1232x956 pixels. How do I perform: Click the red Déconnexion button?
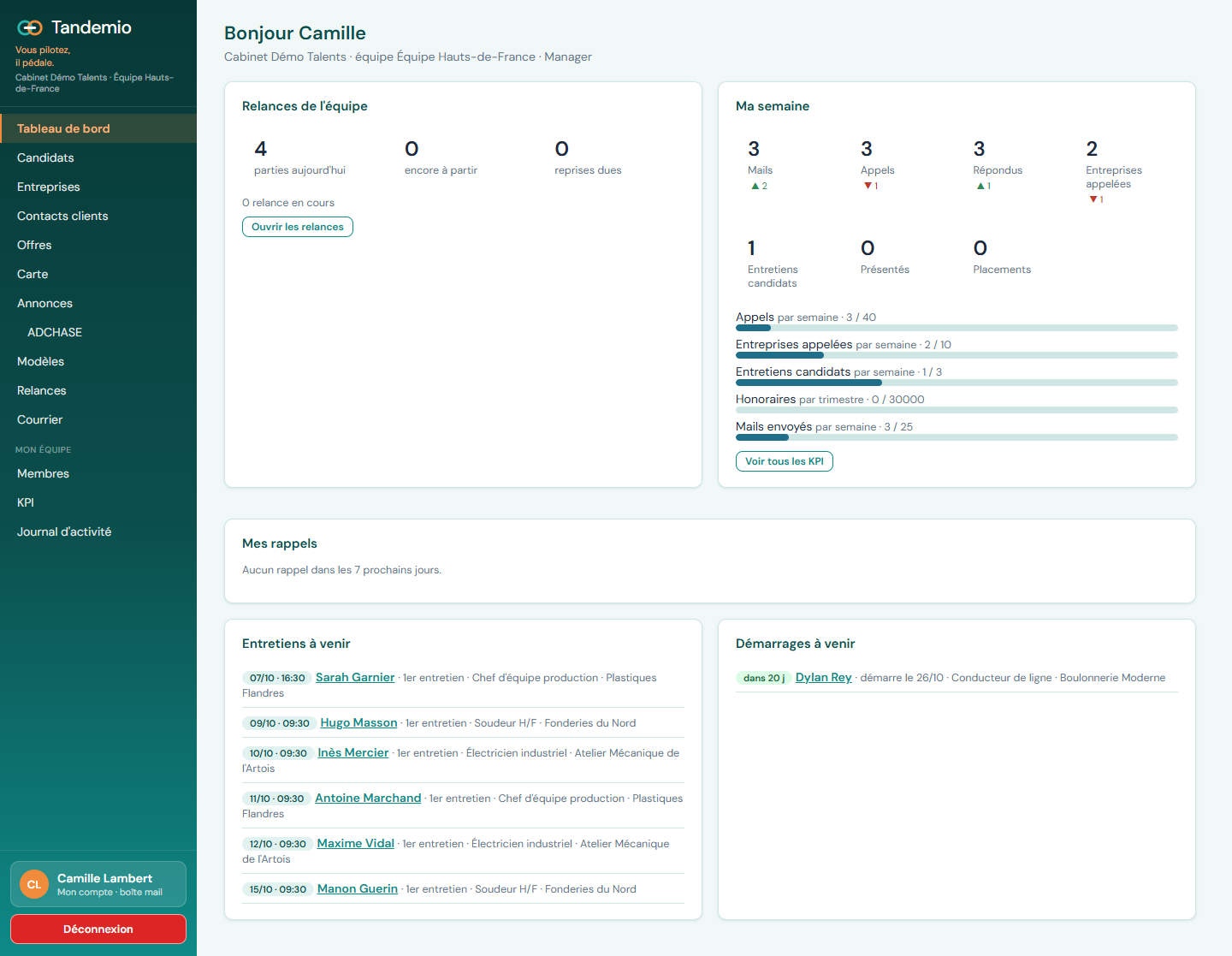point(98,929)
